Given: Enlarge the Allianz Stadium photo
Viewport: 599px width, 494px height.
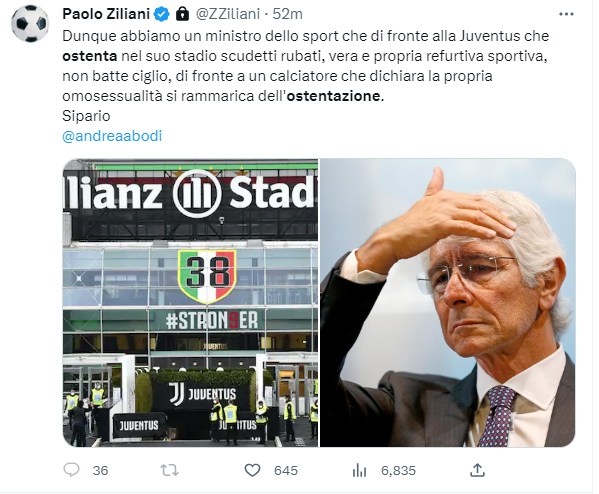Looking at the screenshot, I should pyautogui.click(x=190, y=303).
